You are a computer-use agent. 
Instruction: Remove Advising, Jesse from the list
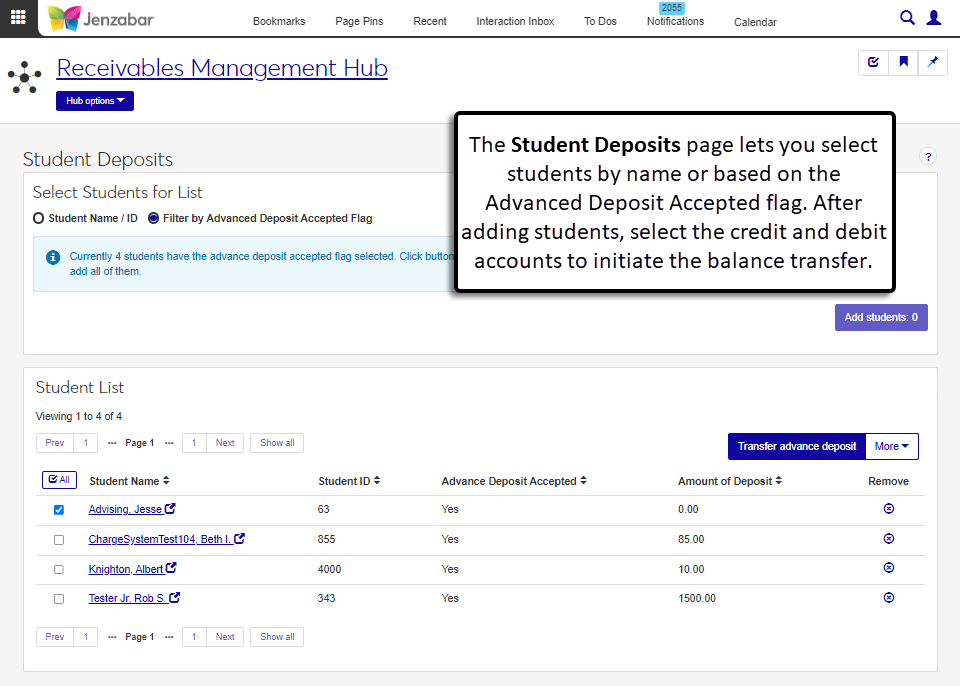888,509
